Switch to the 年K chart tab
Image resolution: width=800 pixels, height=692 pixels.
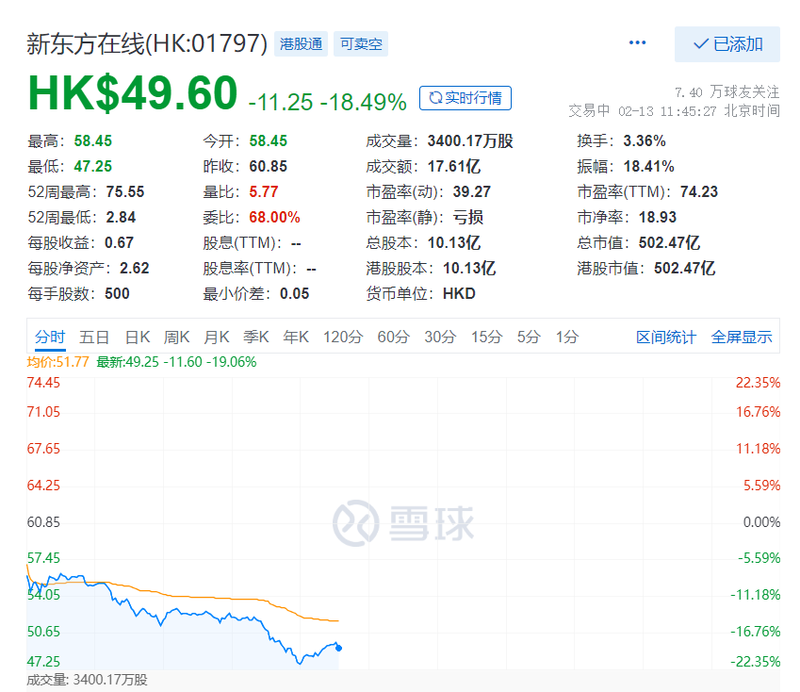point(296,337)
